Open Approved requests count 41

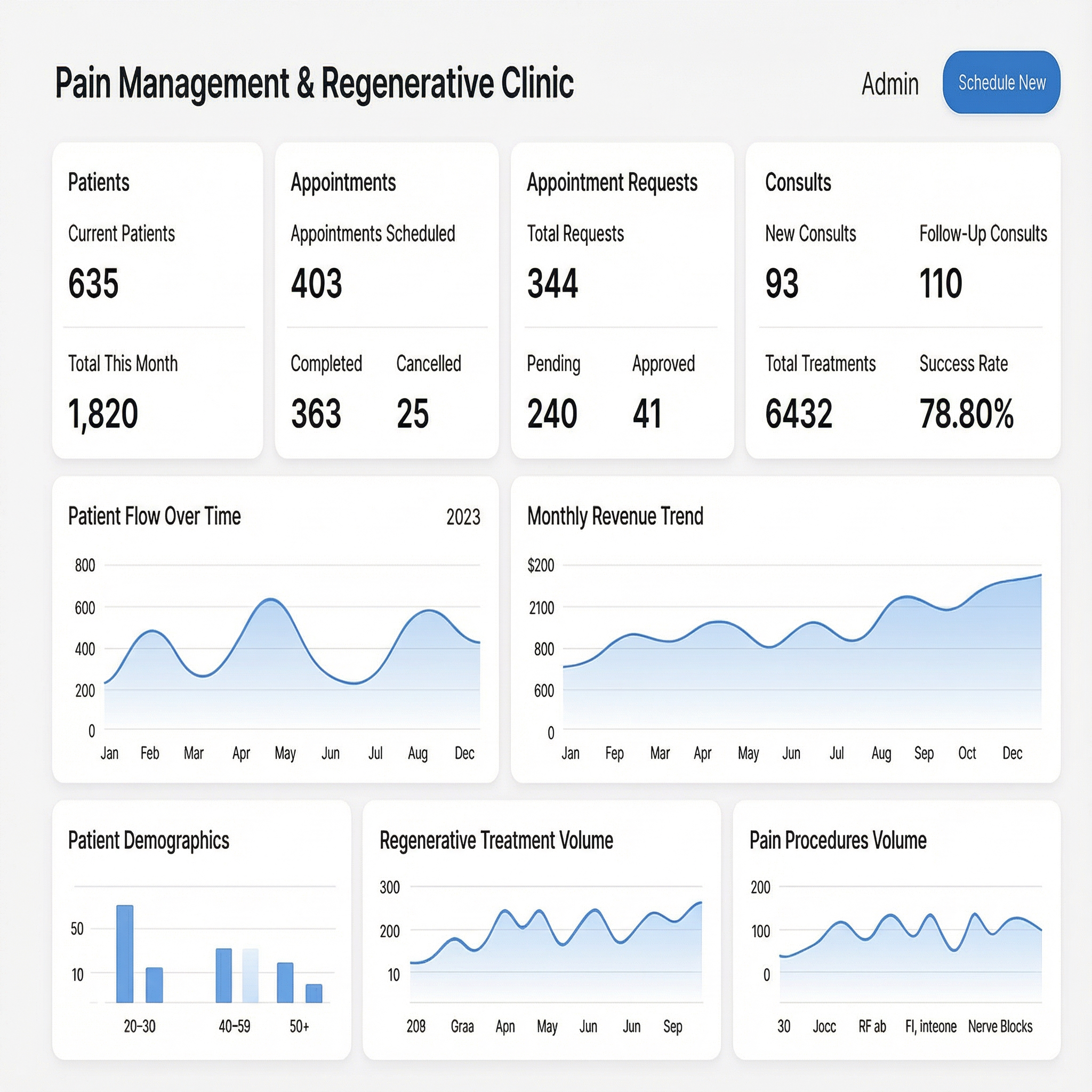(647, 413)
